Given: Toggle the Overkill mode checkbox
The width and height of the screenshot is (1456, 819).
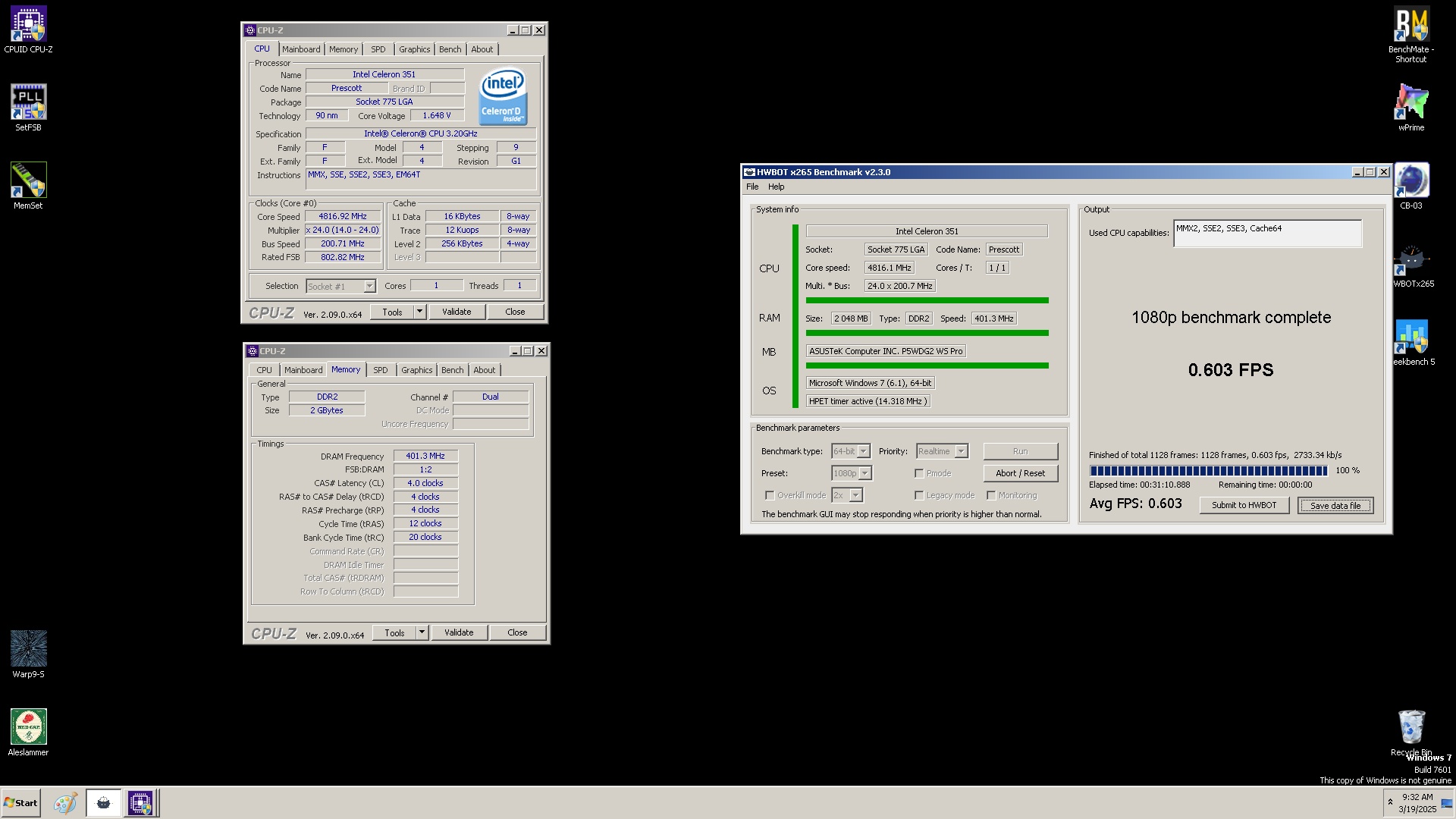Looking at the screenshot, I should pyautogui.click(x=770, y=495).
